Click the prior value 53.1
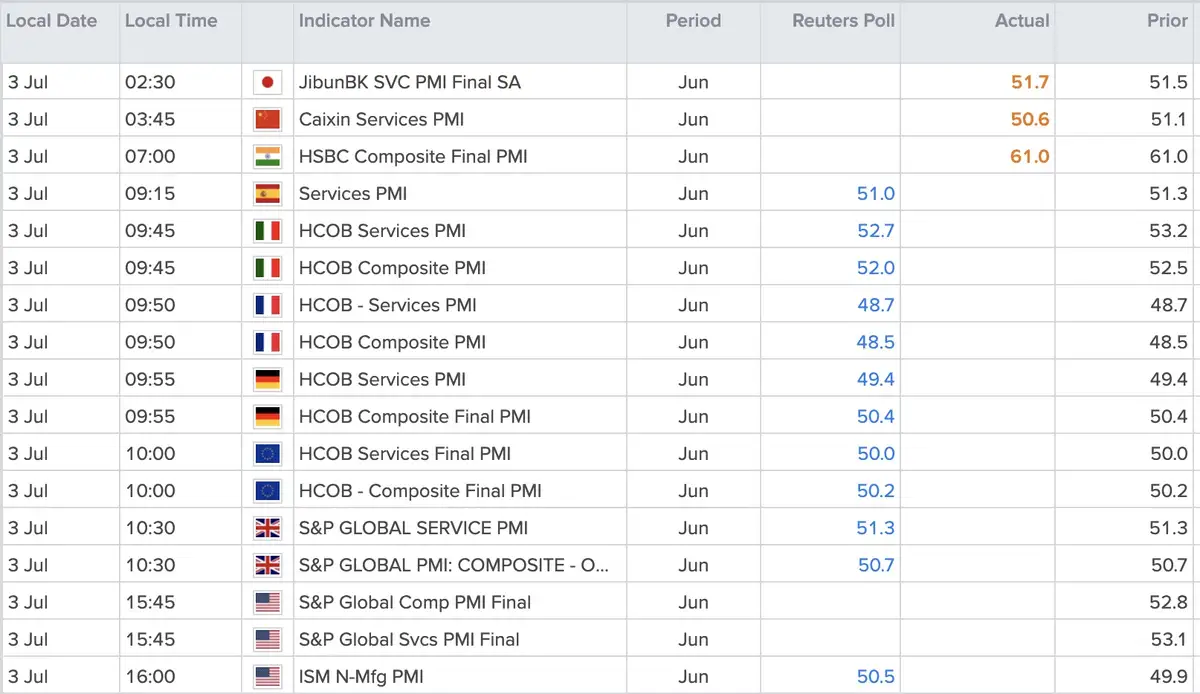This screenshot has width=1200, height=694. pyautogui.click(x=1169, y=639)
